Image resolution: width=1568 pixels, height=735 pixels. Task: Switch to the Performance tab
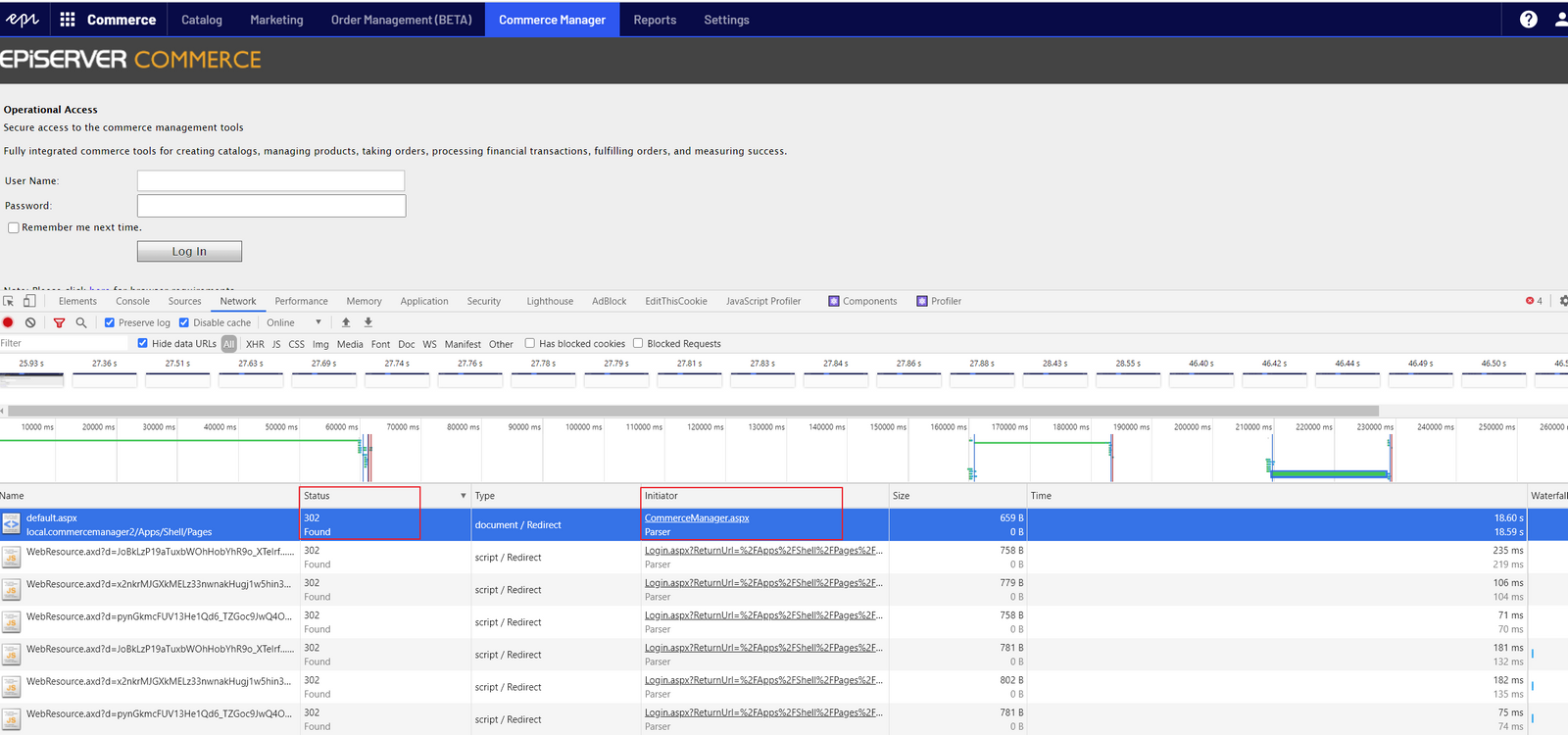point(301,301)
